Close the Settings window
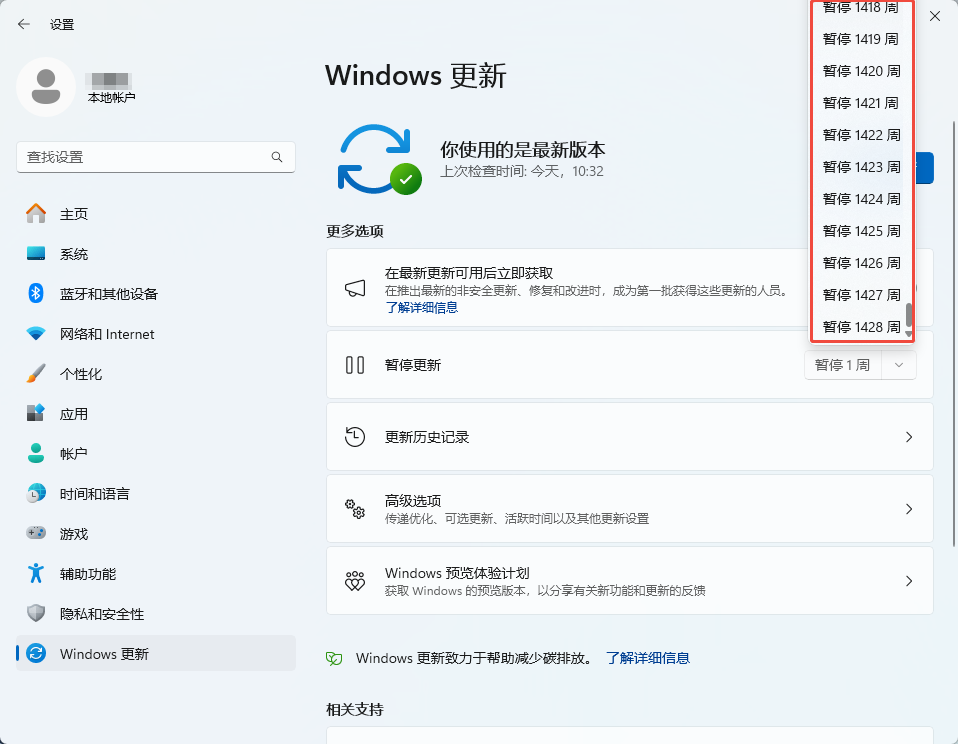The width and height of the screenshot is (958, 744). pyautogui.click(x=935, y=16)
